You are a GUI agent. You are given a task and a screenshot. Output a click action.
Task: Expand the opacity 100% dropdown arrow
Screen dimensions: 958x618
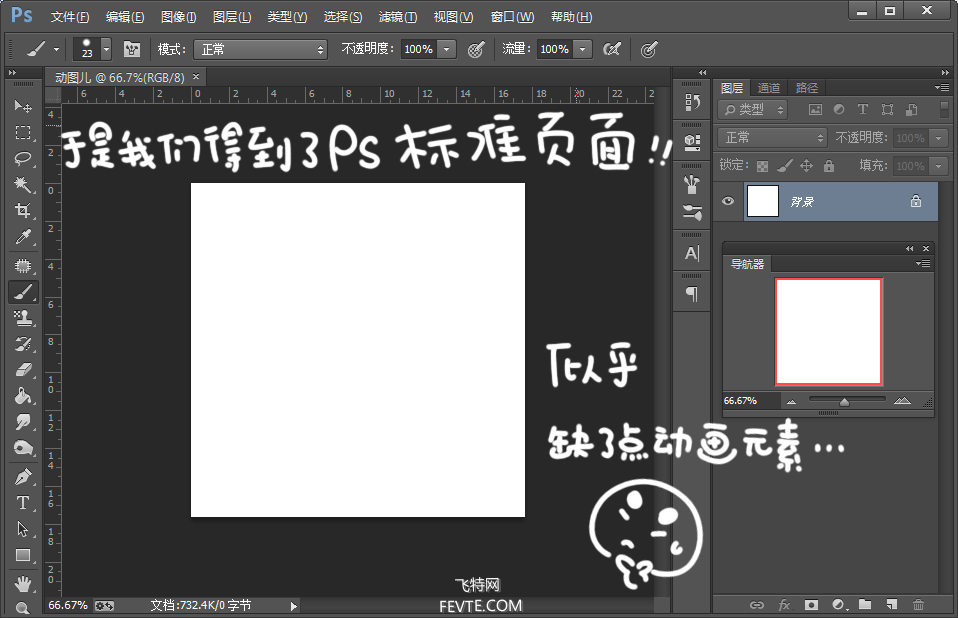point(446,49)
